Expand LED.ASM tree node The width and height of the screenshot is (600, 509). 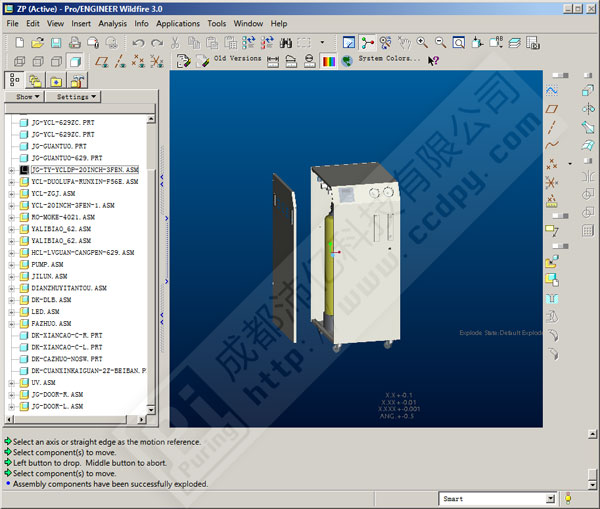11,312
